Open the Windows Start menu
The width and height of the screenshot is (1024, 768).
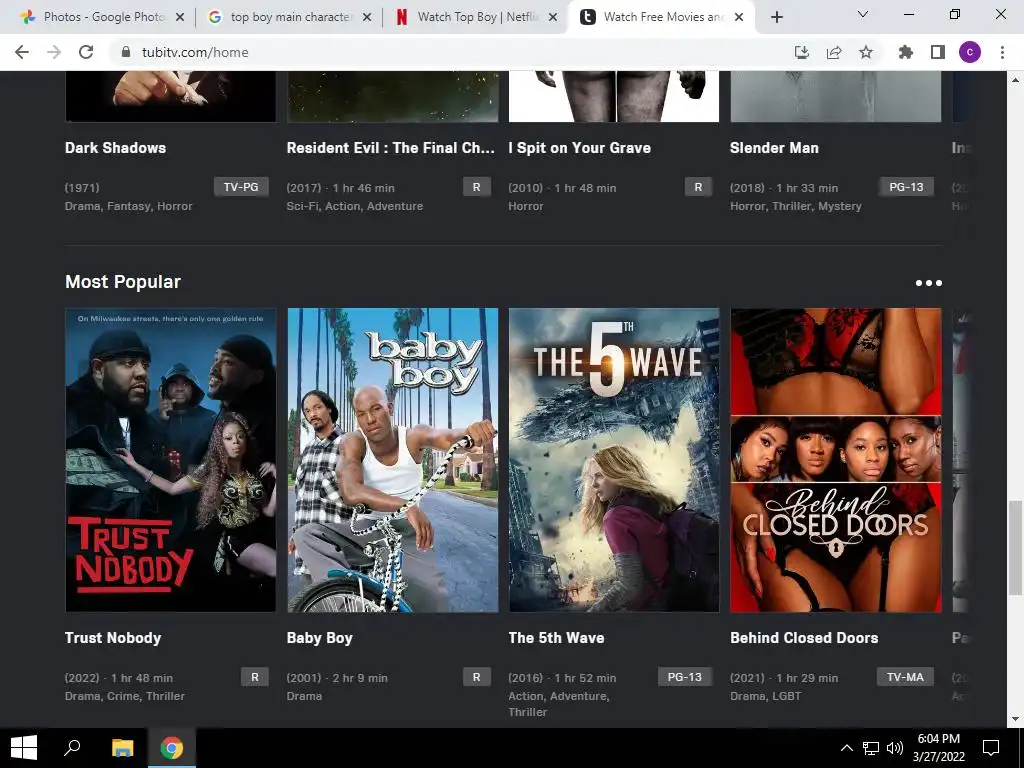[x=24, y=748]
